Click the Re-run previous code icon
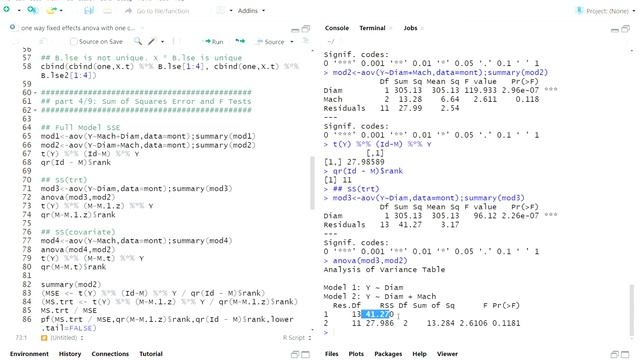 [x=240, y=41]
